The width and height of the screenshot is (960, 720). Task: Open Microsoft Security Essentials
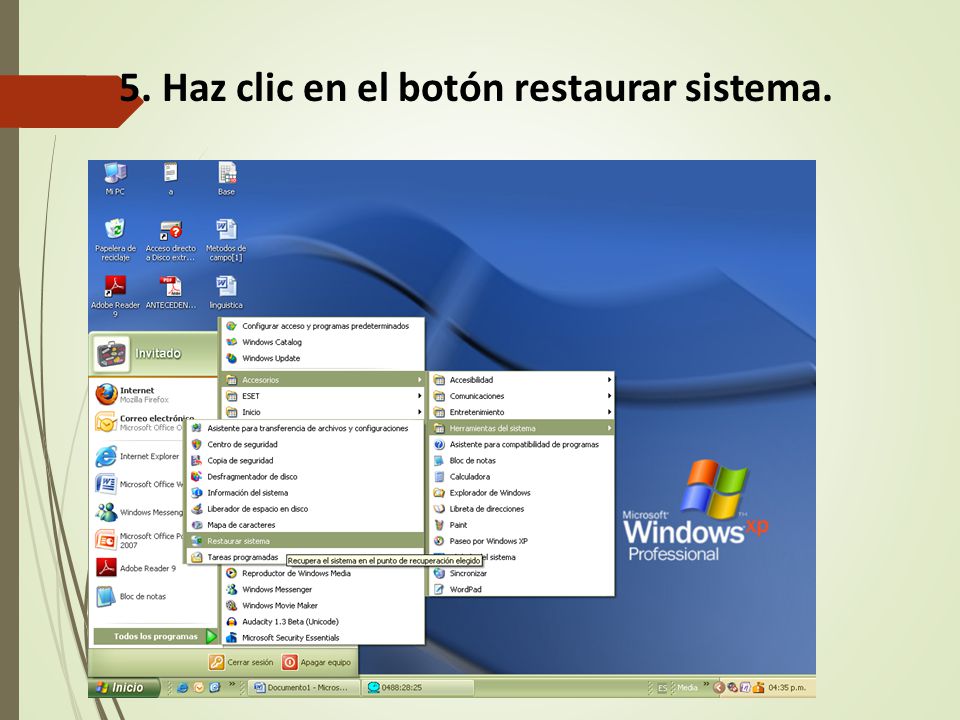click(323, 637)
